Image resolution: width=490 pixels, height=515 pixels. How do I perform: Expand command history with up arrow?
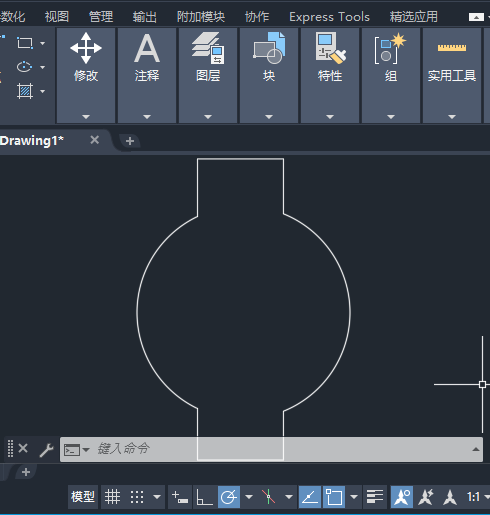click(476, 449)
